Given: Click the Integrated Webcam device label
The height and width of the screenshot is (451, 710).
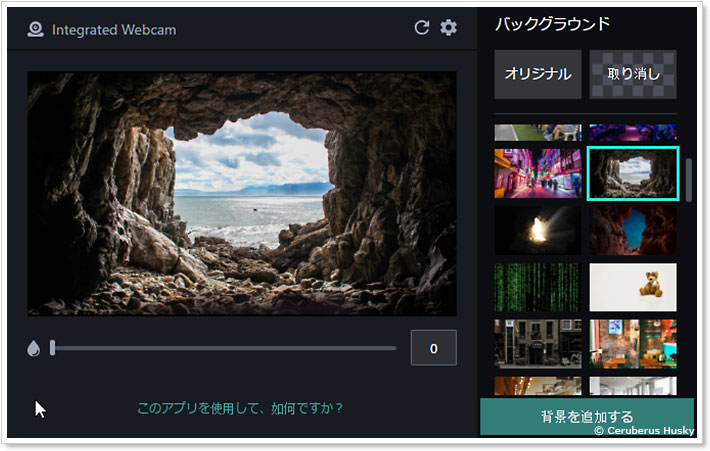Looking at the screenshot, I should coord(114,30).
